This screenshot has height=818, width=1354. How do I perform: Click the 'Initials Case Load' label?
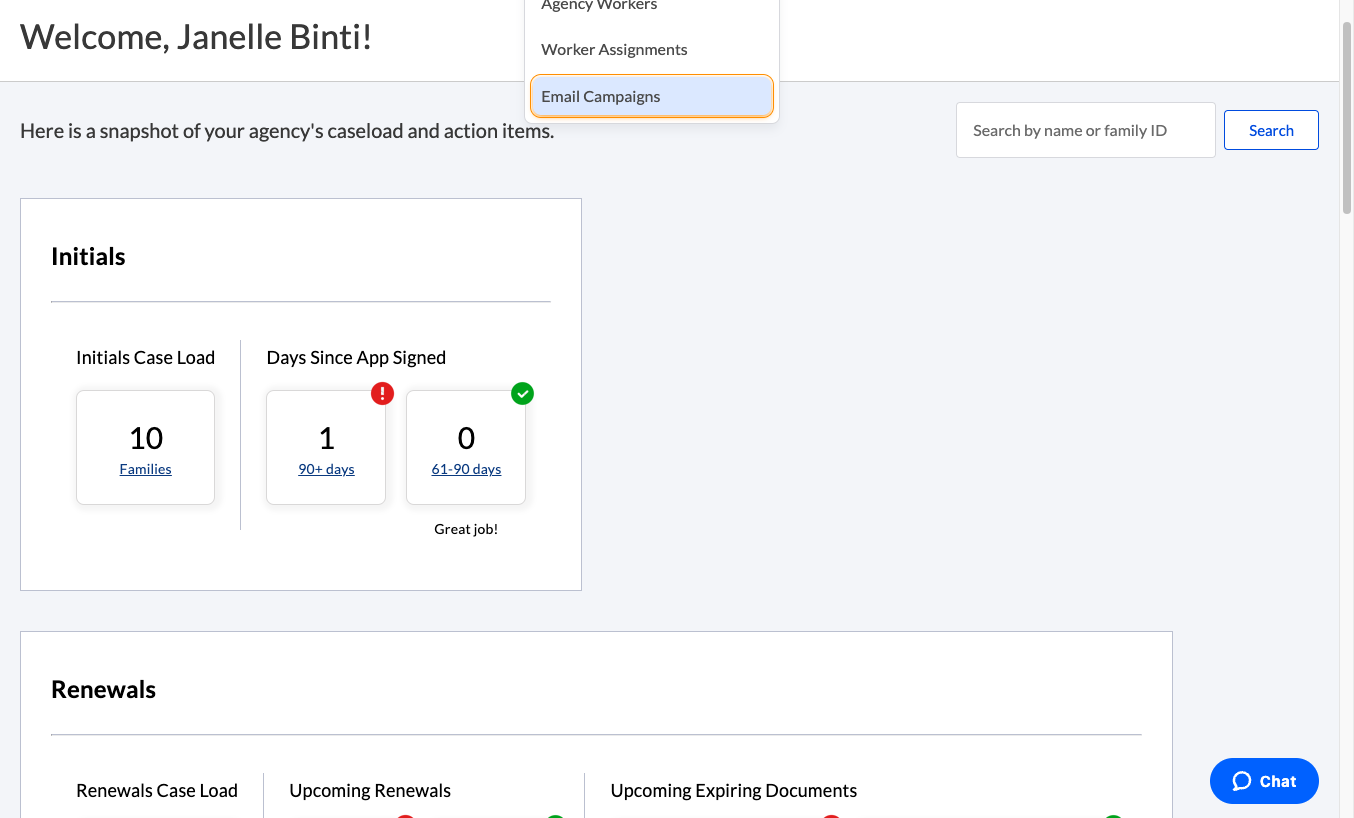click(146, 358)
